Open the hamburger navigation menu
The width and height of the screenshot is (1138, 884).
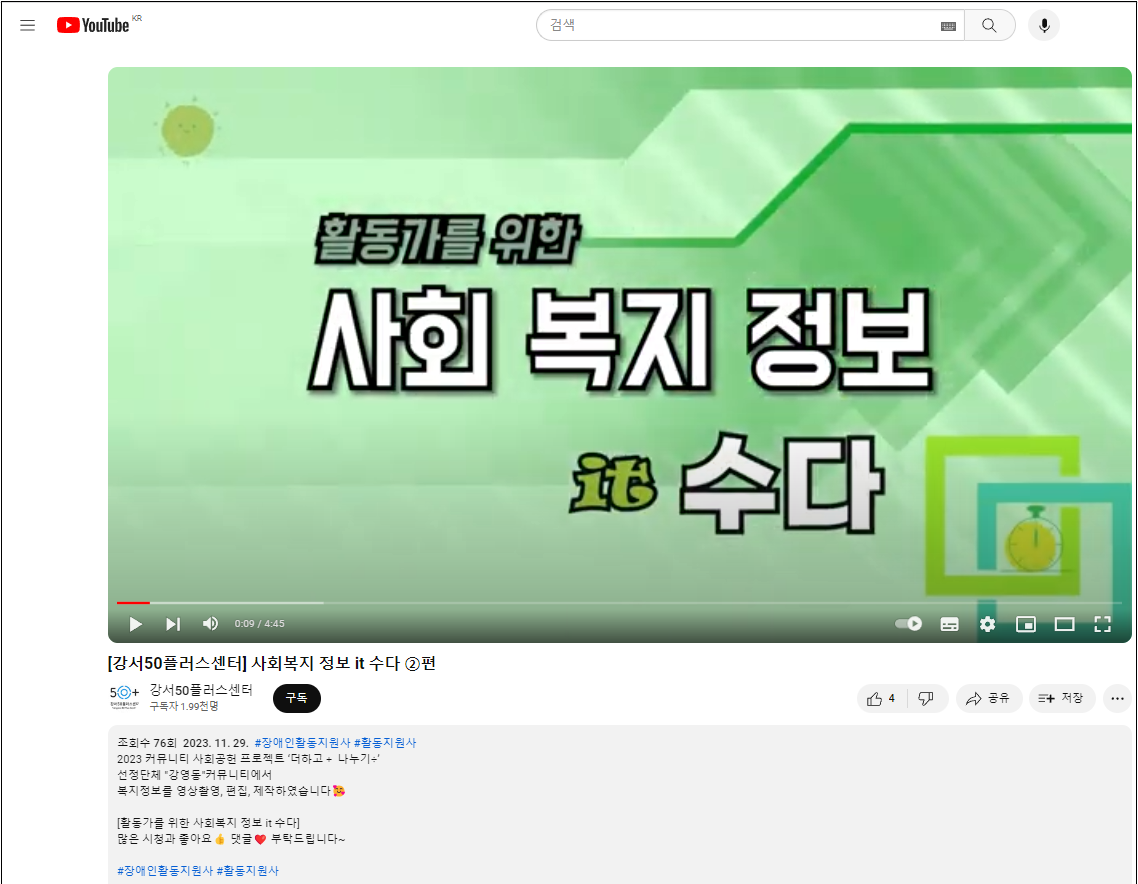[x=27, y=25]
